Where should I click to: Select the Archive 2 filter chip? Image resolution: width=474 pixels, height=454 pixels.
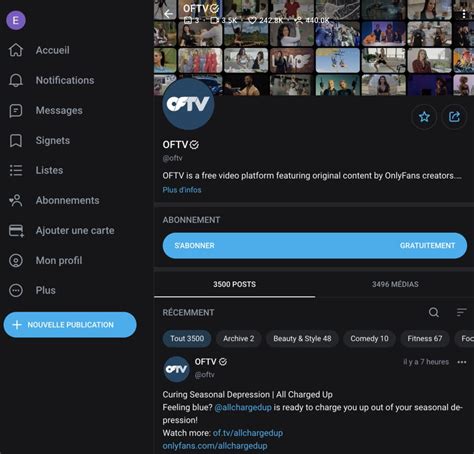tap(239, 339)
